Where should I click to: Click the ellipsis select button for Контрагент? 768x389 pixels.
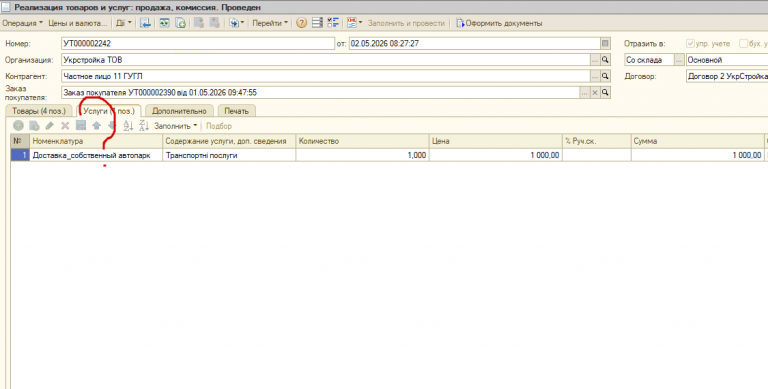coord(595,76)
